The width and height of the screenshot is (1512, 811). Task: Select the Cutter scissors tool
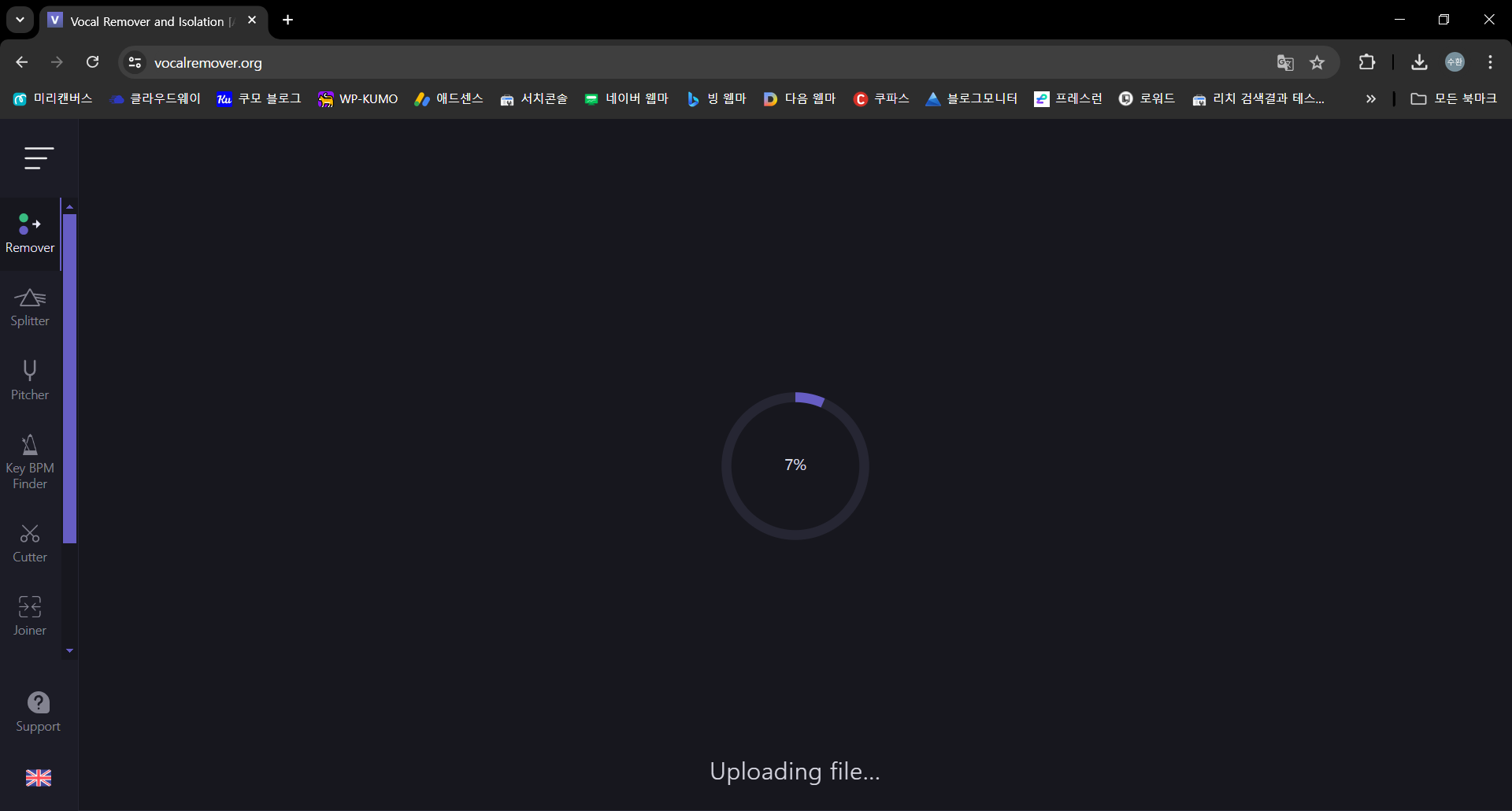pos(30,544)
